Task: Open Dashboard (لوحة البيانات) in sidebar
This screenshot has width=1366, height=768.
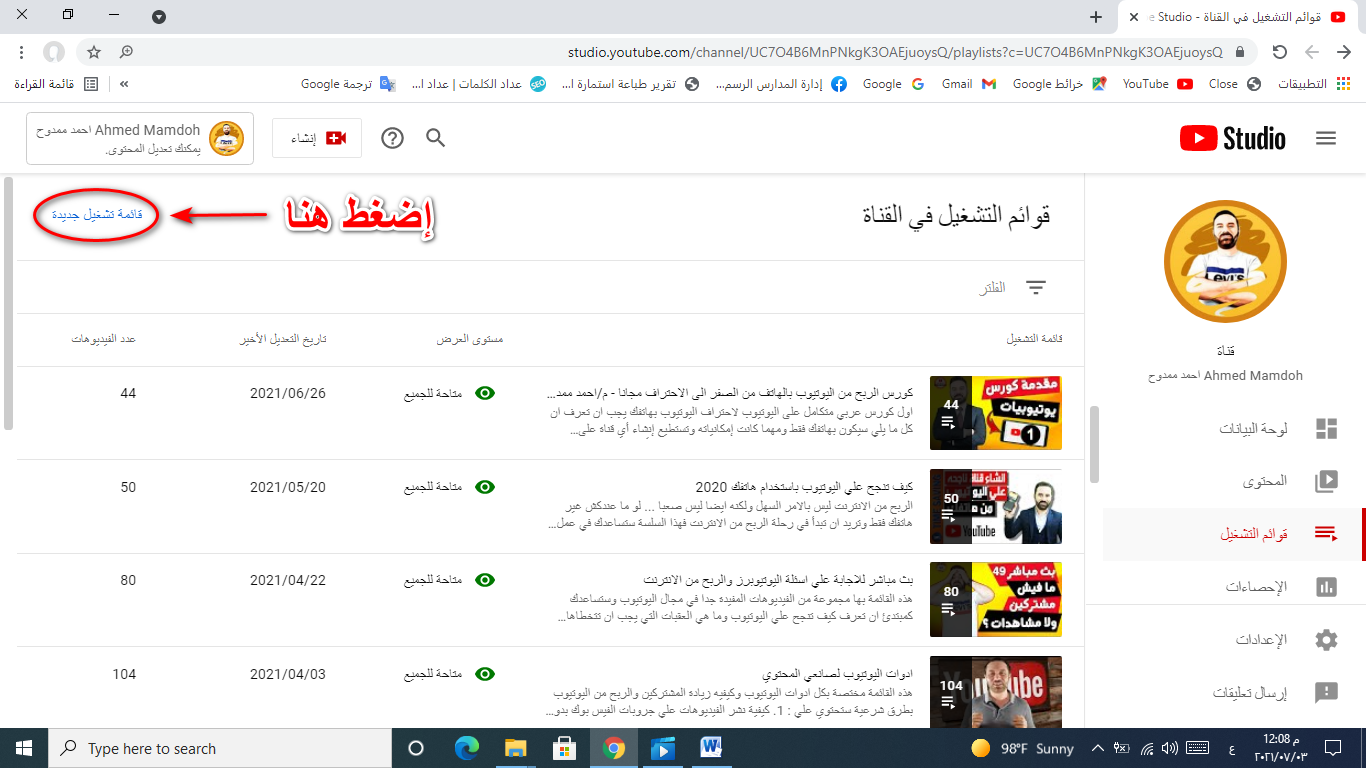Action: (1326, 429)
